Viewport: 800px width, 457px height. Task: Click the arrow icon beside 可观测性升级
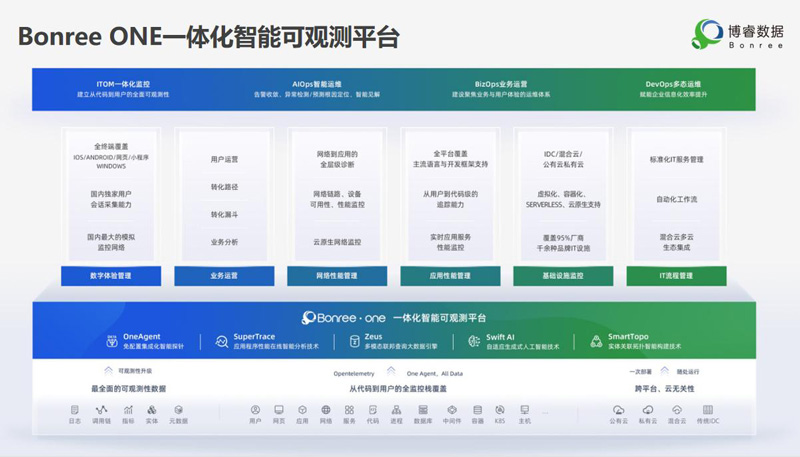click(x=108, y=371)
